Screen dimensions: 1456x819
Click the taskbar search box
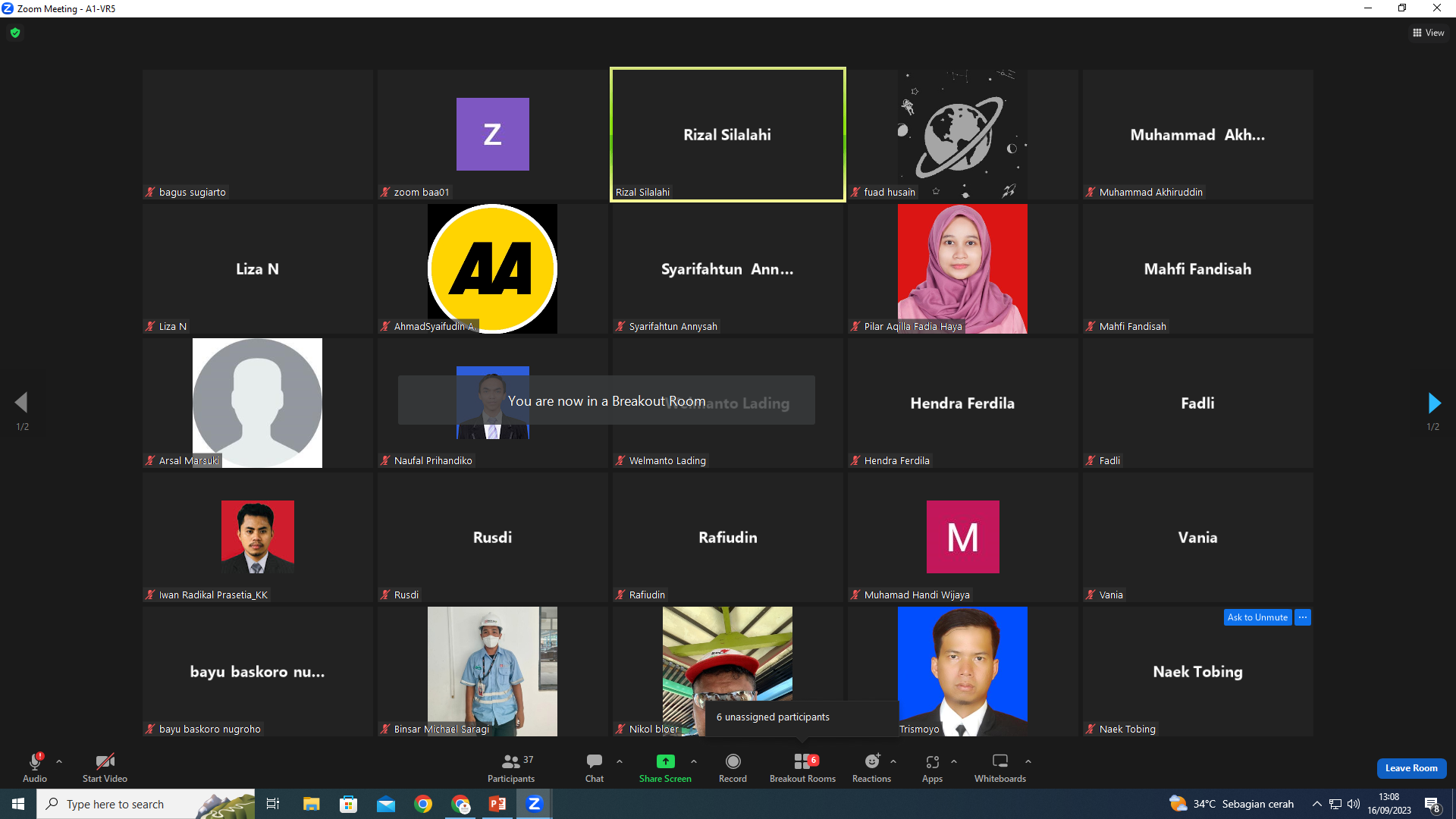coord(146,804)
